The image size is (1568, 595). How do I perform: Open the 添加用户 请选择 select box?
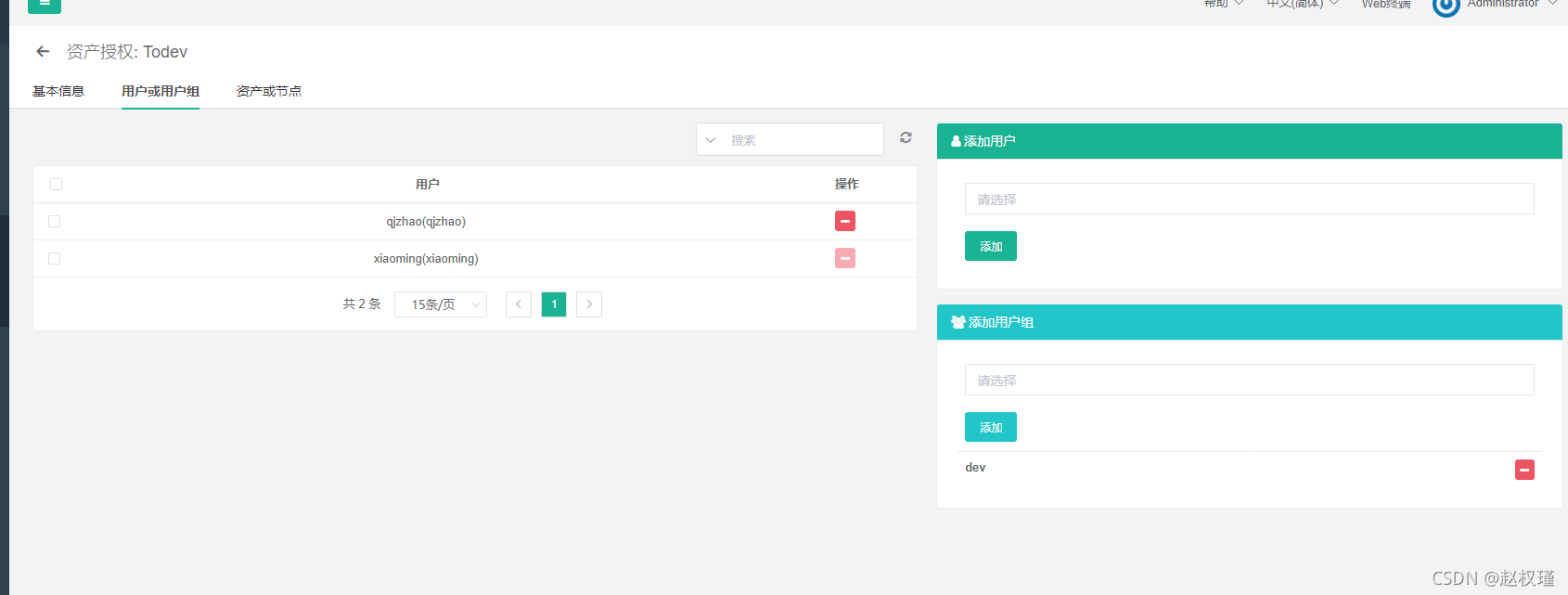(x=1249, y=199)
